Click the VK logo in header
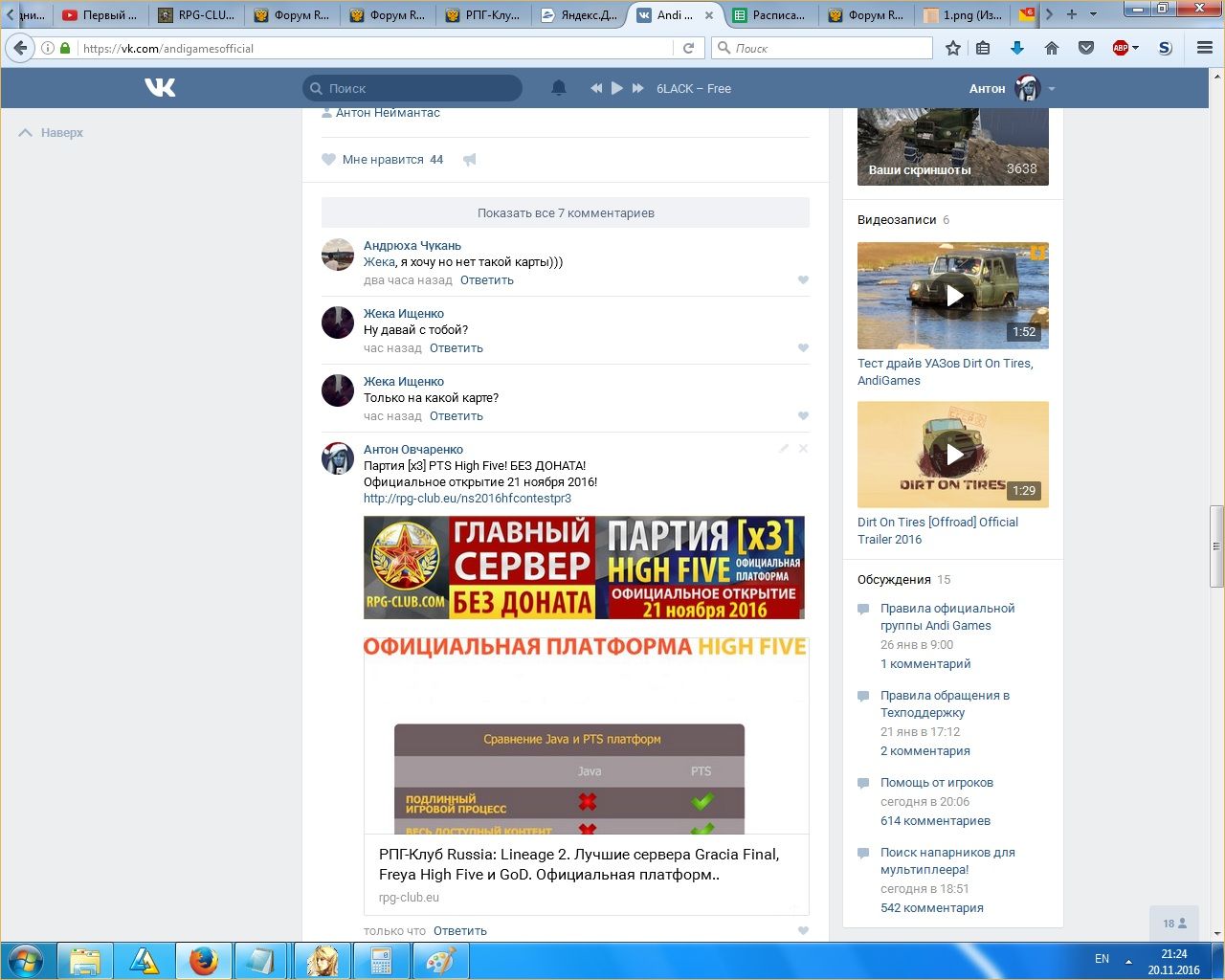This screenshot has height=980, width=1225. (x=160, y=88)
